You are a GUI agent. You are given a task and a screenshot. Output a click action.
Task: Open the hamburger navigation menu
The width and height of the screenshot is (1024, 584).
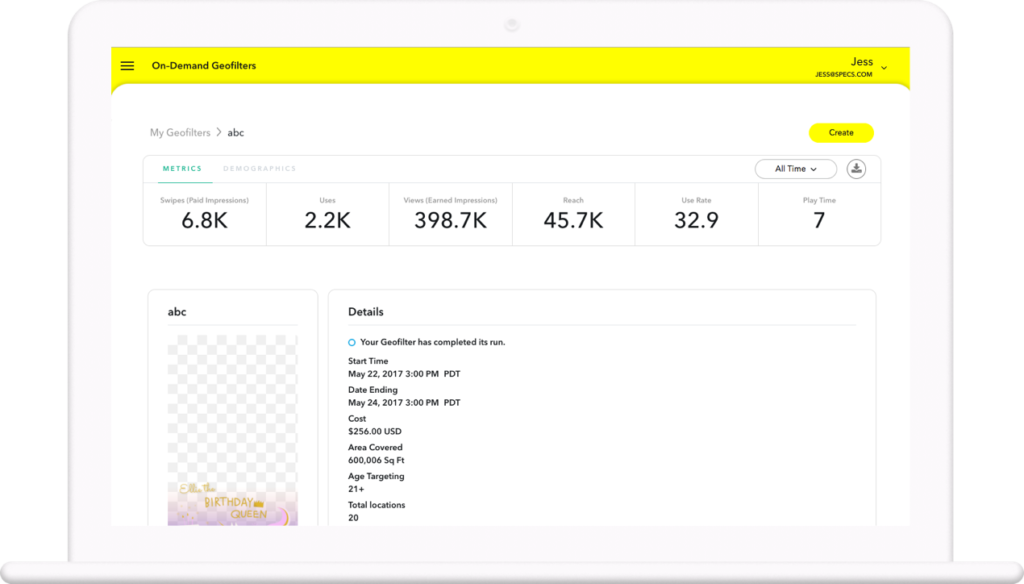pos(127,65)
